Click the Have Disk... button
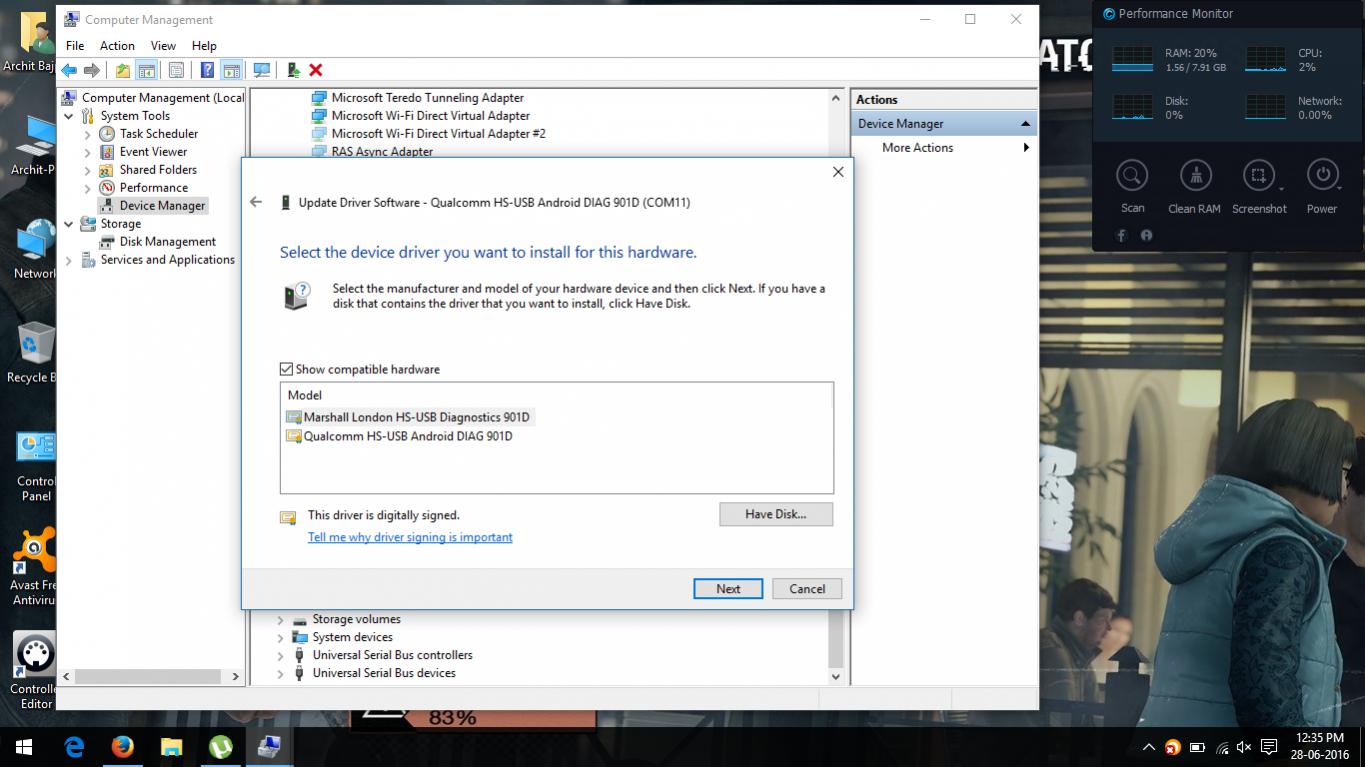Screen dimensions: 1365x767 (x=775, y=514)
